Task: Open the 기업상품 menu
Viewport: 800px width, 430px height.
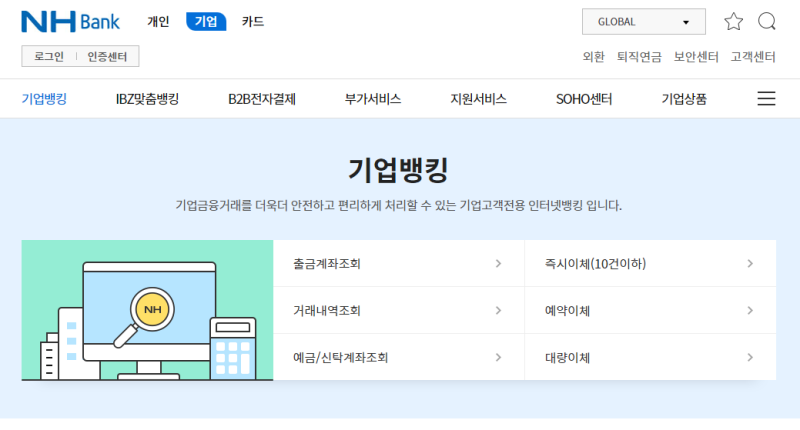Action: click(684, 99)
